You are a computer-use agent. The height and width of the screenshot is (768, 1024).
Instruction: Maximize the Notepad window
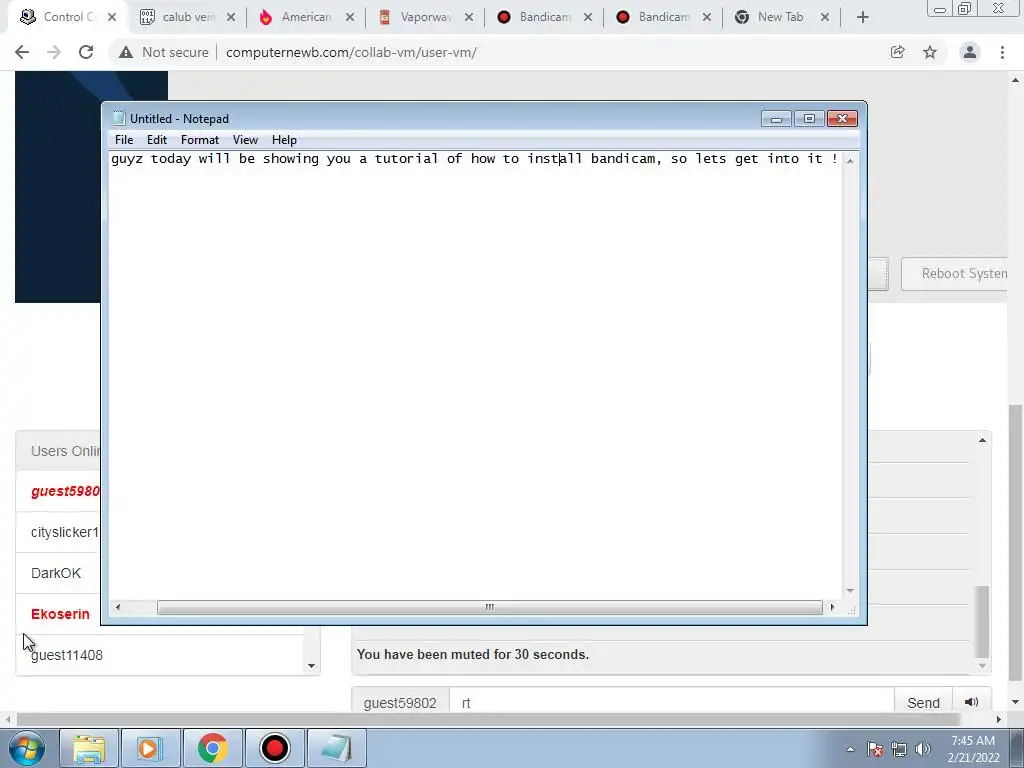[x=809, y=118]
